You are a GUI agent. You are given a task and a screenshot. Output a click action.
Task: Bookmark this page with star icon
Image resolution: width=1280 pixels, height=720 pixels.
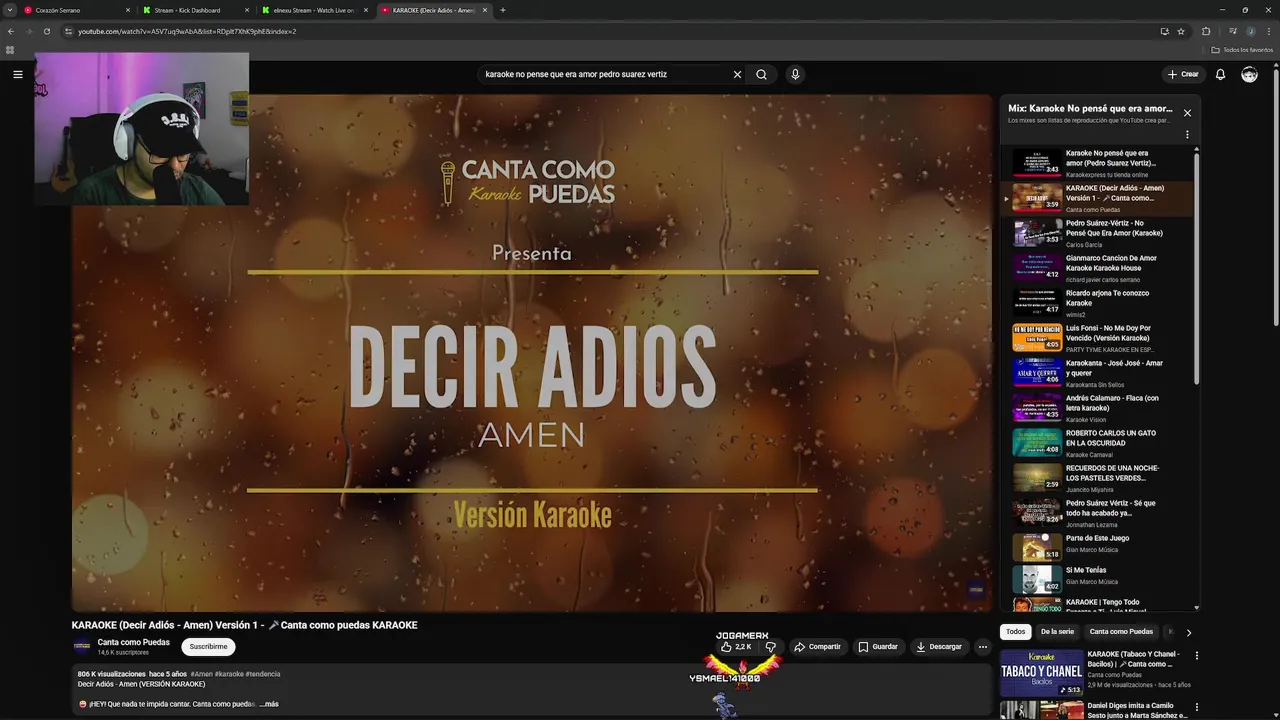(1181, 31)
